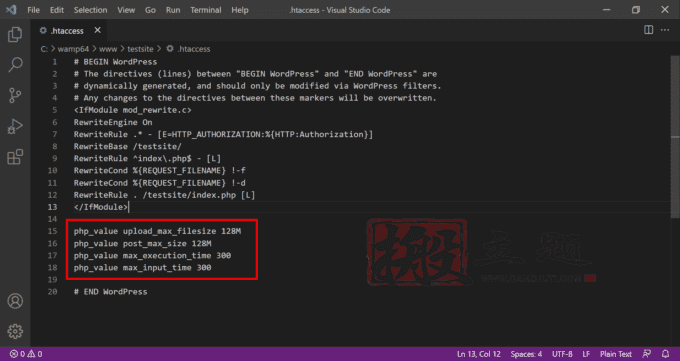Viewport: 680px width, 361px height.
Task: Open the Source Control view icon
Action: pyautogui.click(x=15, y=95)
